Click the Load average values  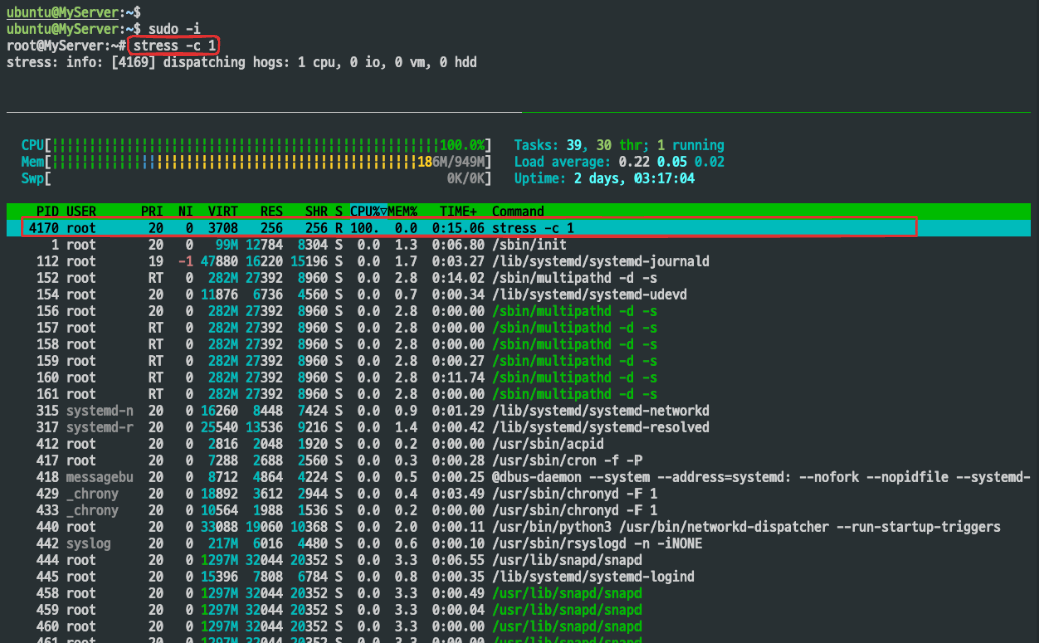tap(671, 162)
